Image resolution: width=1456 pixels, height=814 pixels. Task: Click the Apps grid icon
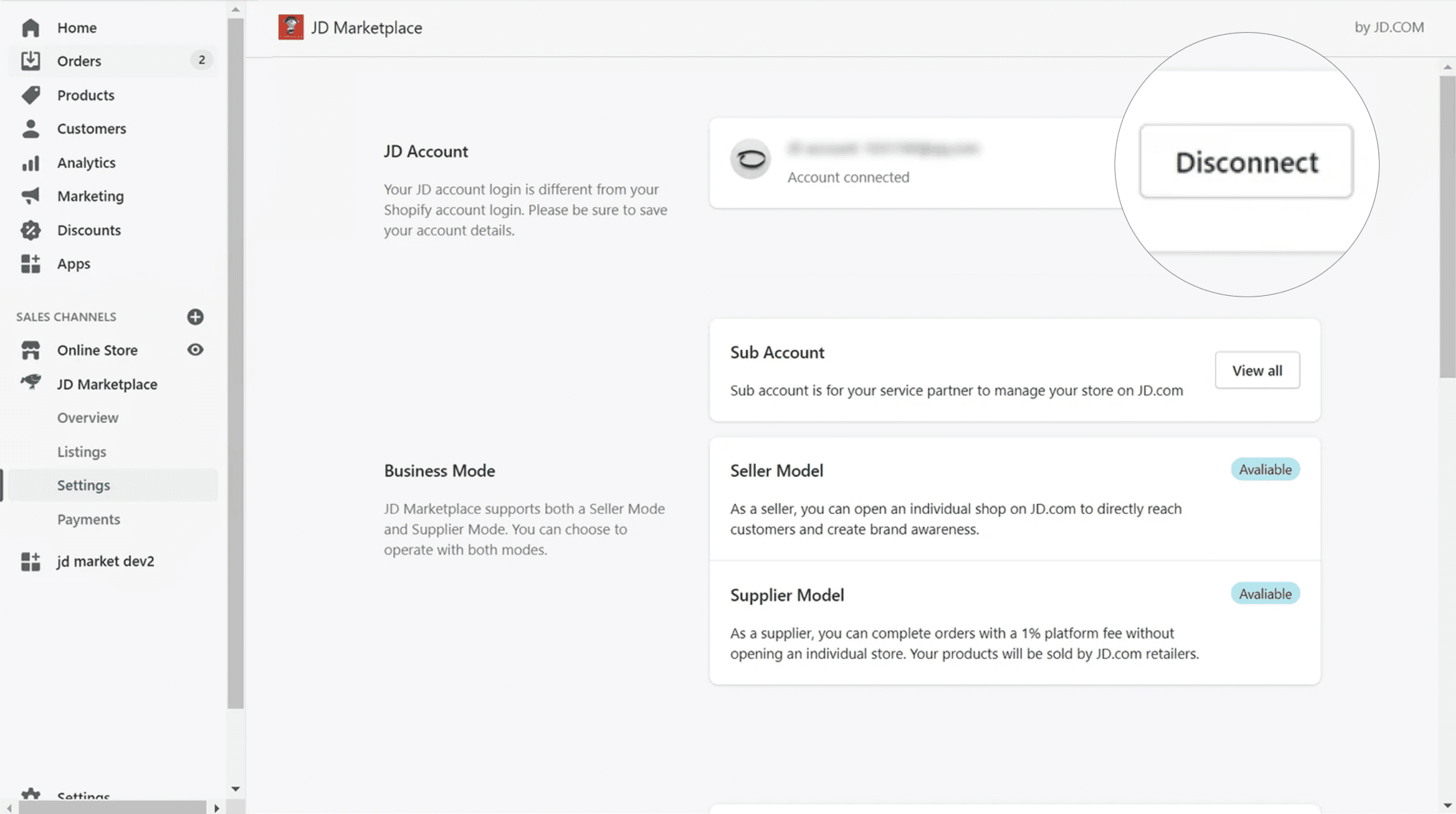coord(30,264)
